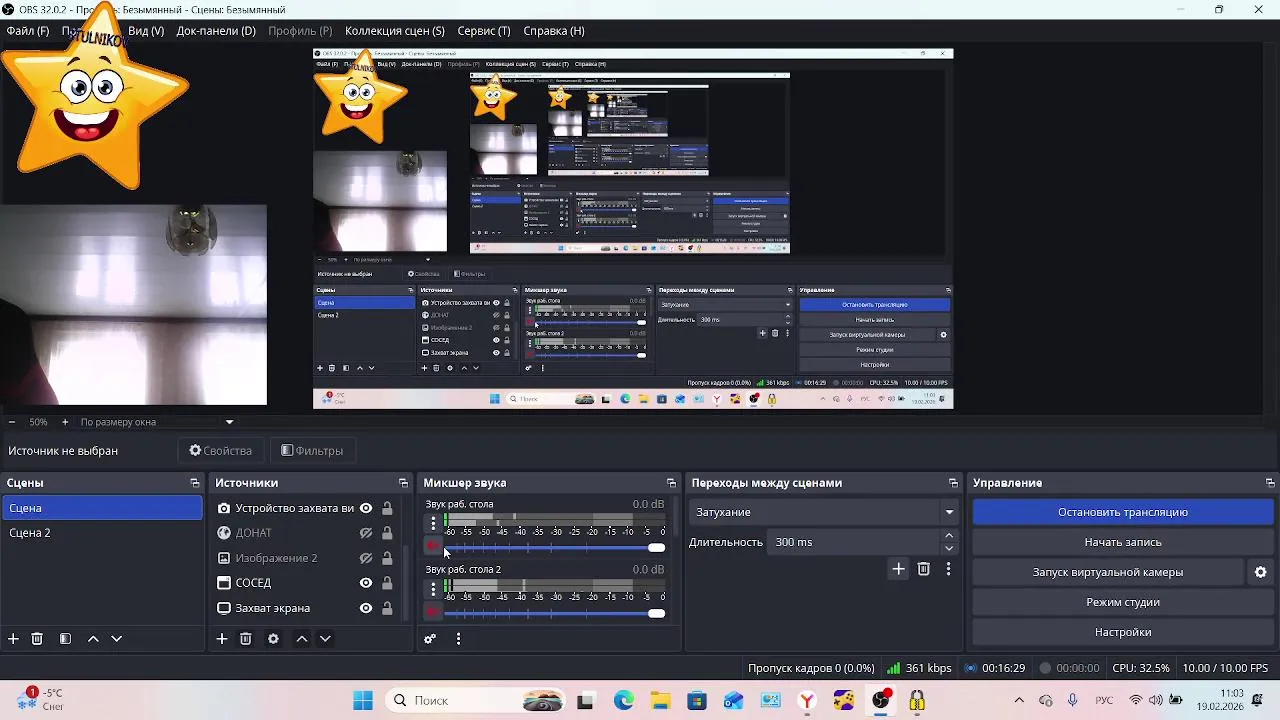Image resolution: width=1280 pixels, height=720 pixels.
Task: Open the Коллекция сцен menu
Action: click(x=395, y=31)
